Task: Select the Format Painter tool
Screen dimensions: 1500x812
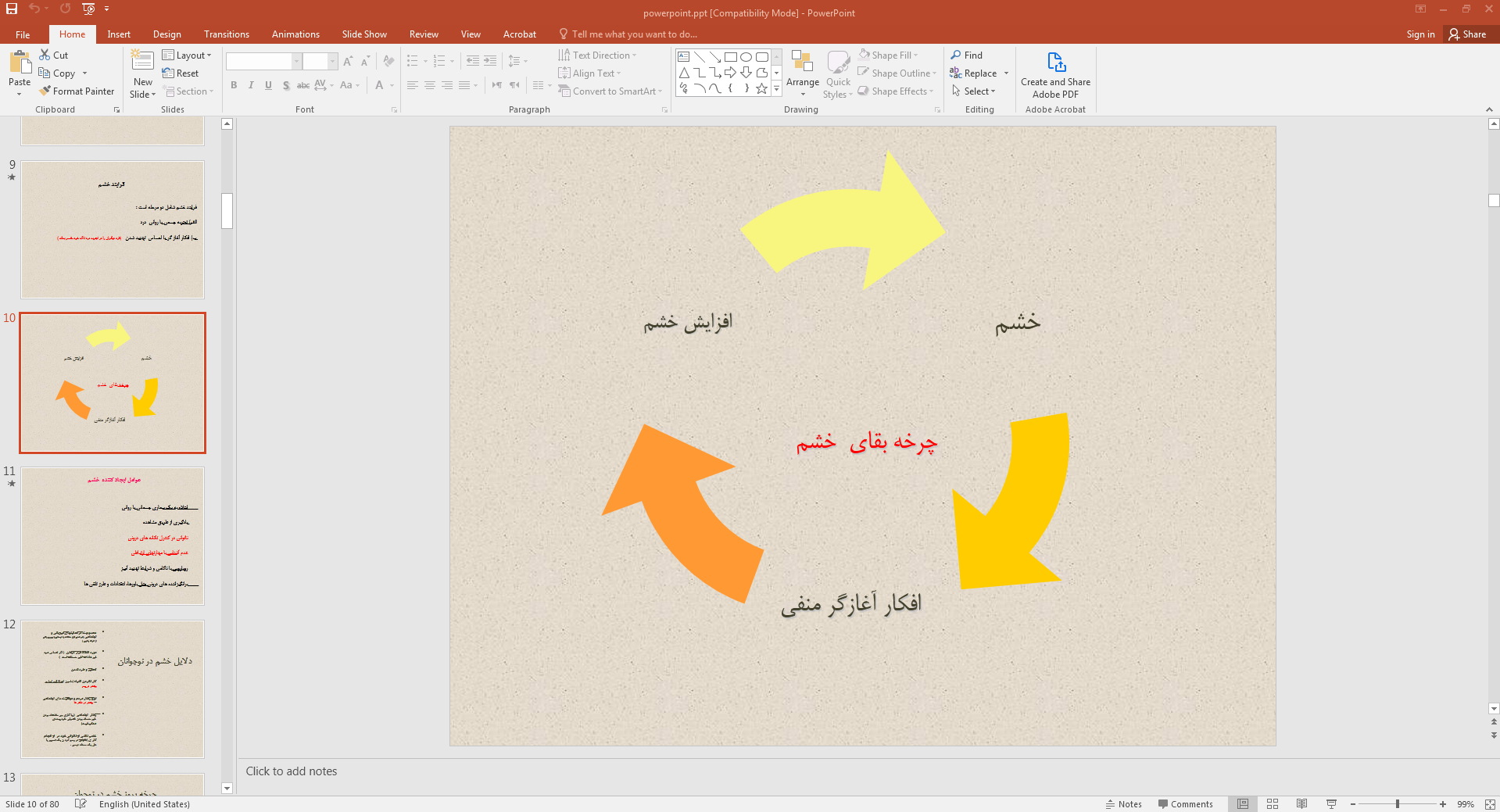Action: [x=77, y=91]
